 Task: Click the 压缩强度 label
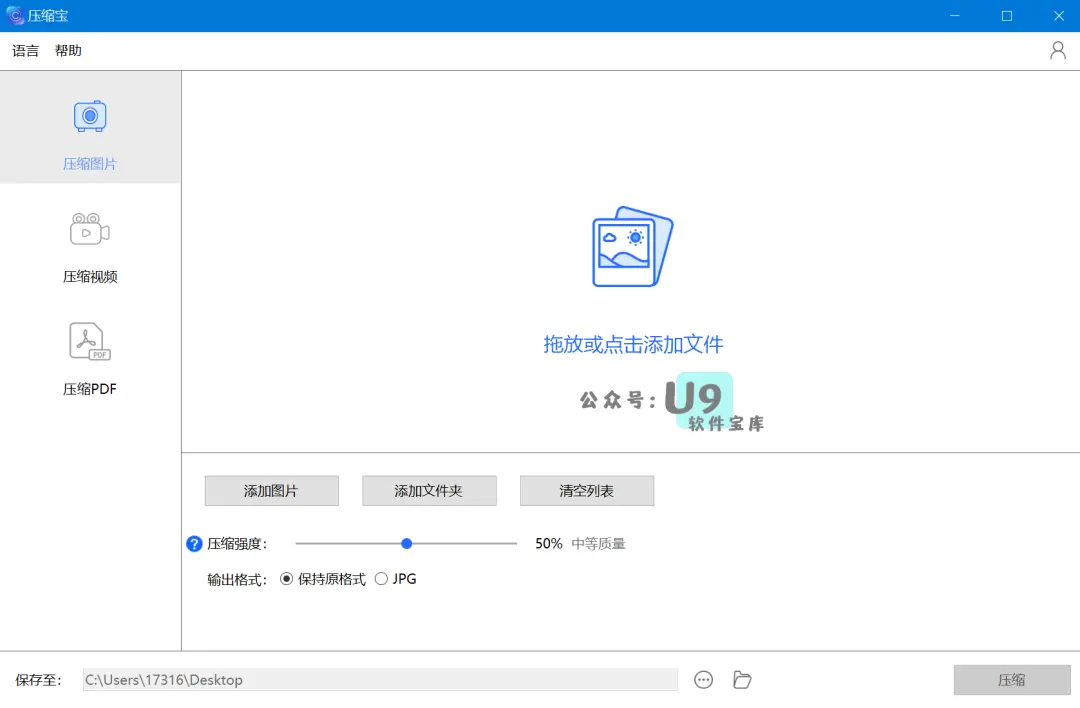click(237, 544)
